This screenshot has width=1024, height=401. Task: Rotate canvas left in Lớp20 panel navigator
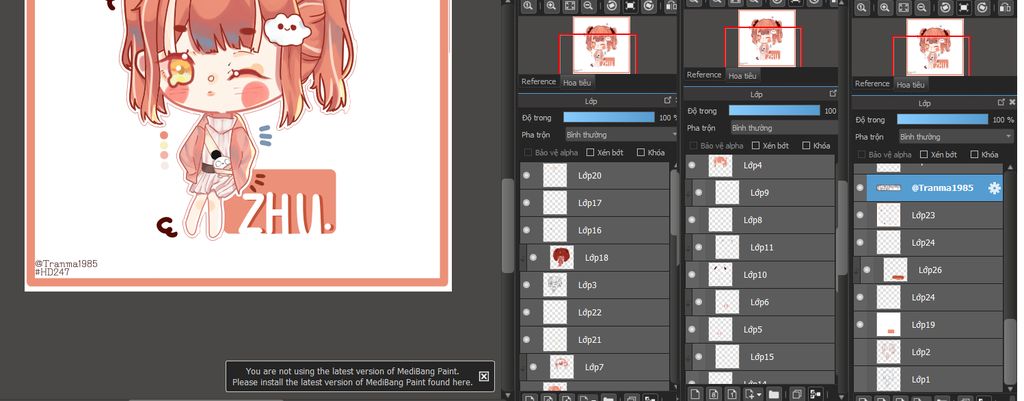click(612, 6)
